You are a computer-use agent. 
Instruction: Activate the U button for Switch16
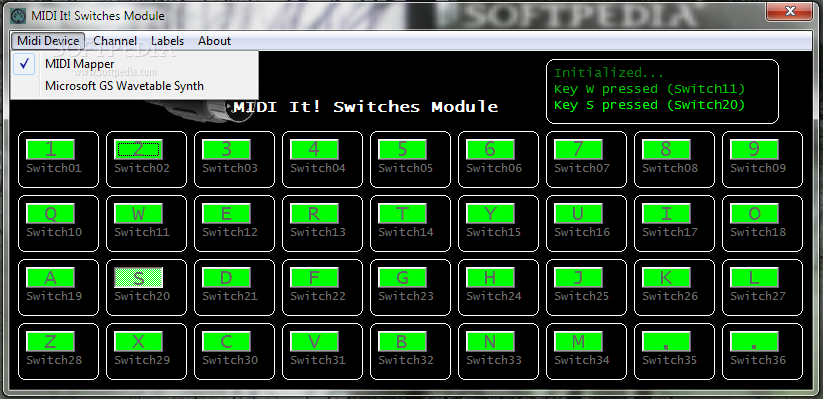pos(578,214)
